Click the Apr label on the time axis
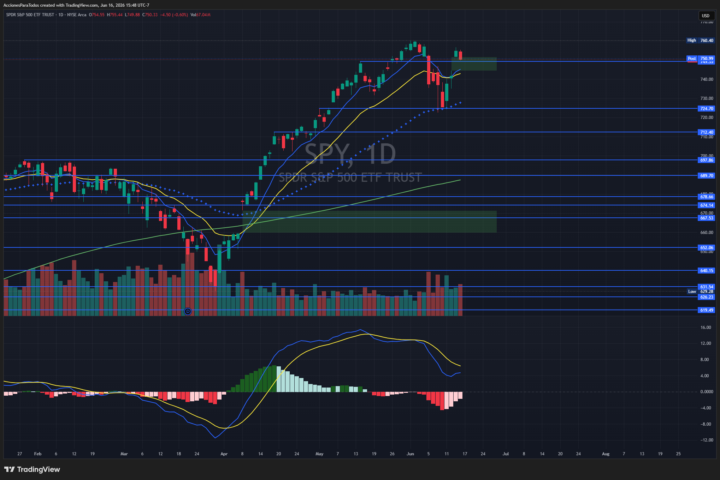This screenshot has width=720, height=480. pyautogui.click(x=224, y=454)
